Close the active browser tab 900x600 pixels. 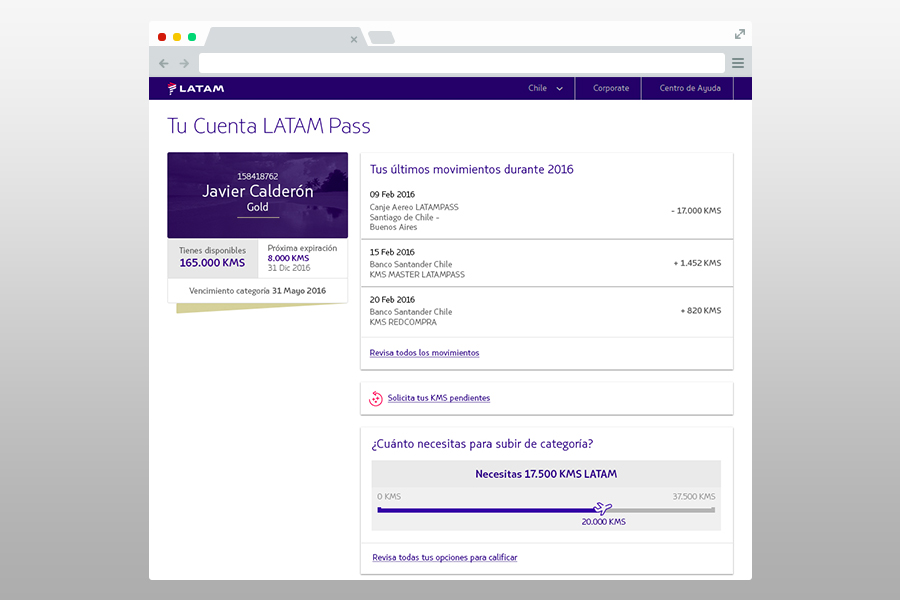click(354, 40)
